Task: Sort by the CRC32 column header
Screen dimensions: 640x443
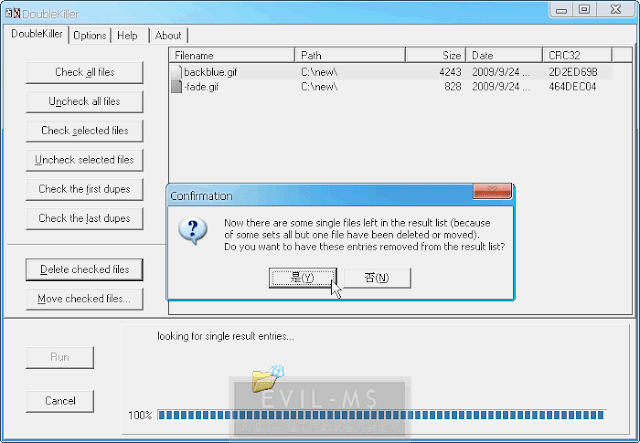Action: point(577,55)
